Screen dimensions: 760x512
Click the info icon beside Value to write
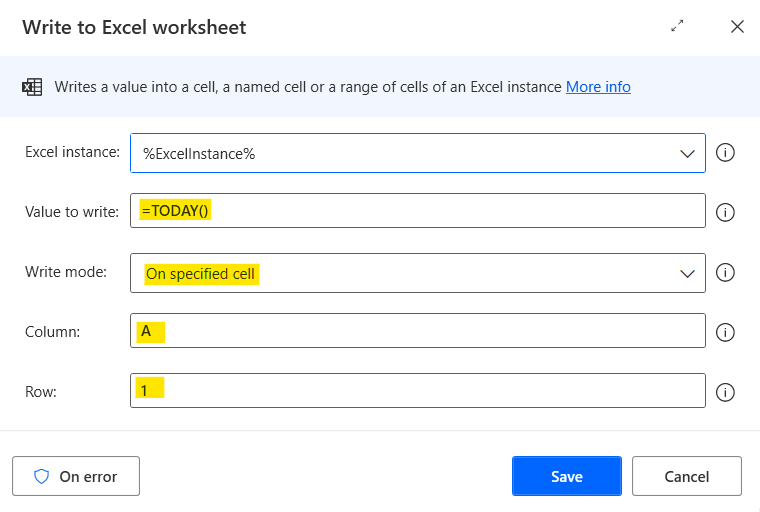click(727, 212)
